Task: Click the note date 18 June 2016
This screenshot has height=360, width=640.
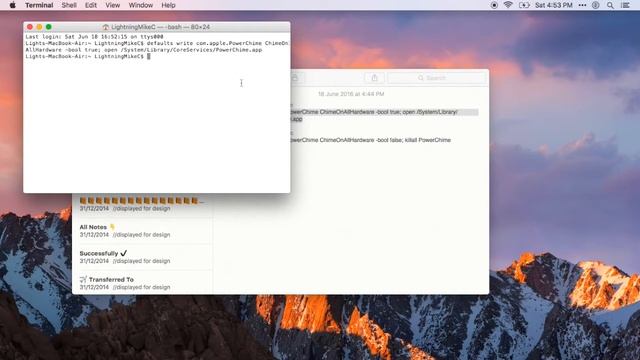Action: click(351, 94)
